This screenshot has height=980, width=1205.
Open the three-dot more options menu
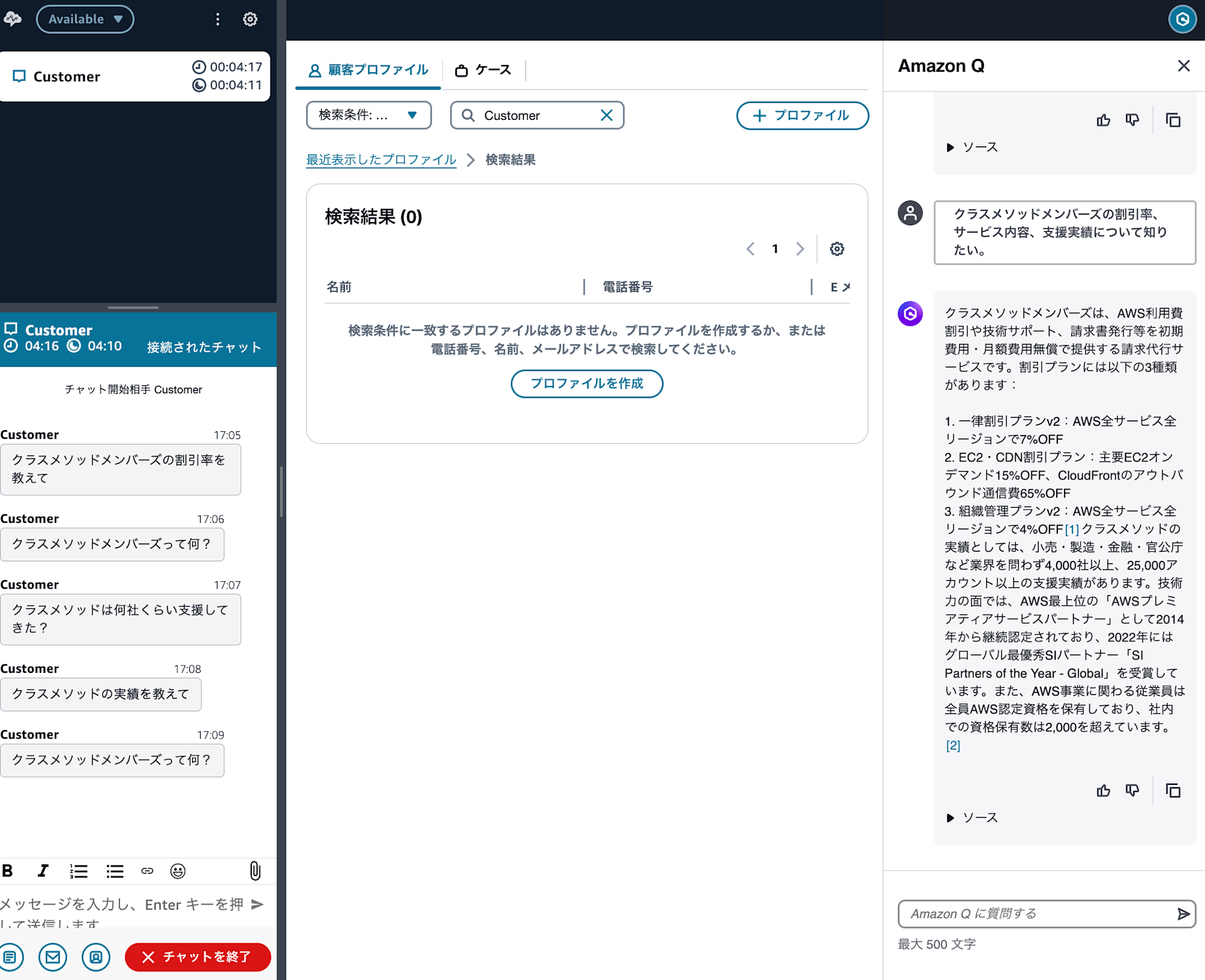[218, 19]
